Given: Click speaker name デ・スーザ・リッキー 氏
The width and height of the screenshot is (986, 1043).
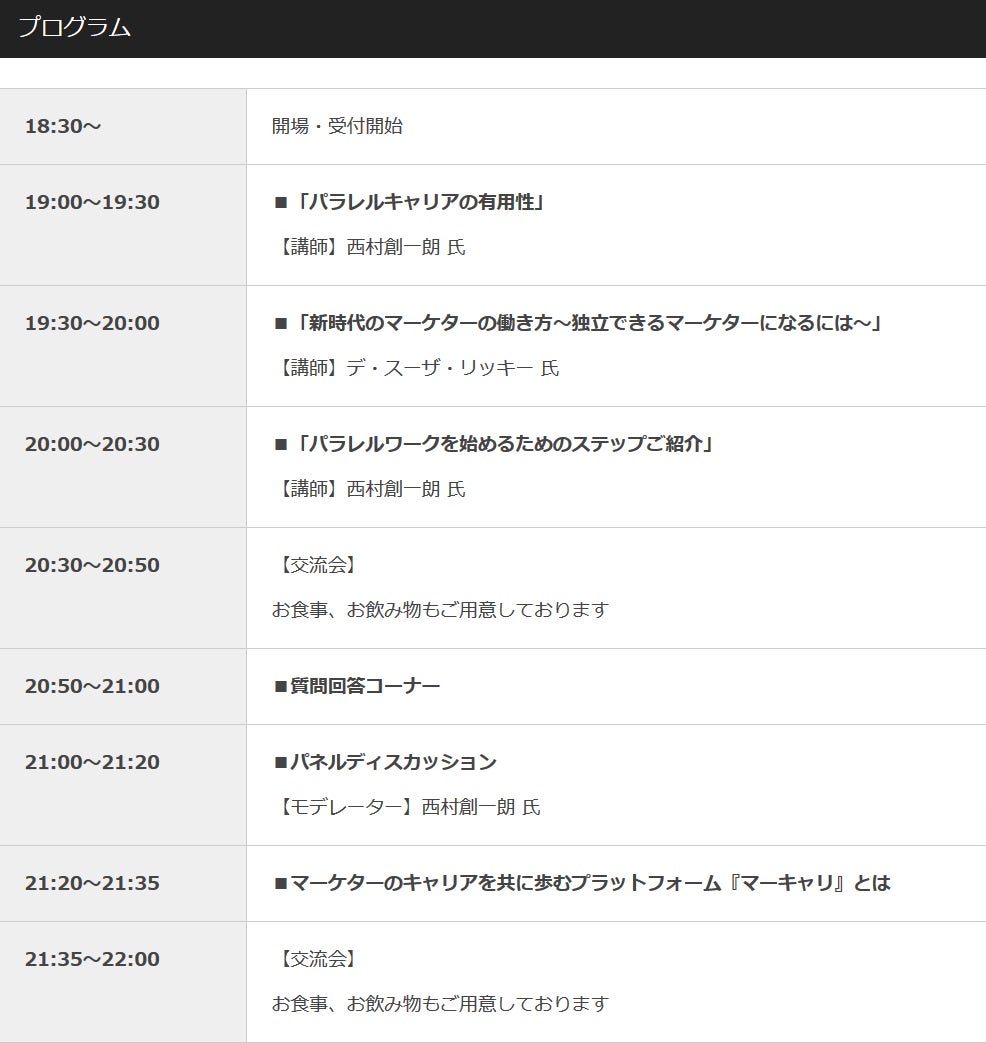Looking at the screenshot, I should [416, 368].
